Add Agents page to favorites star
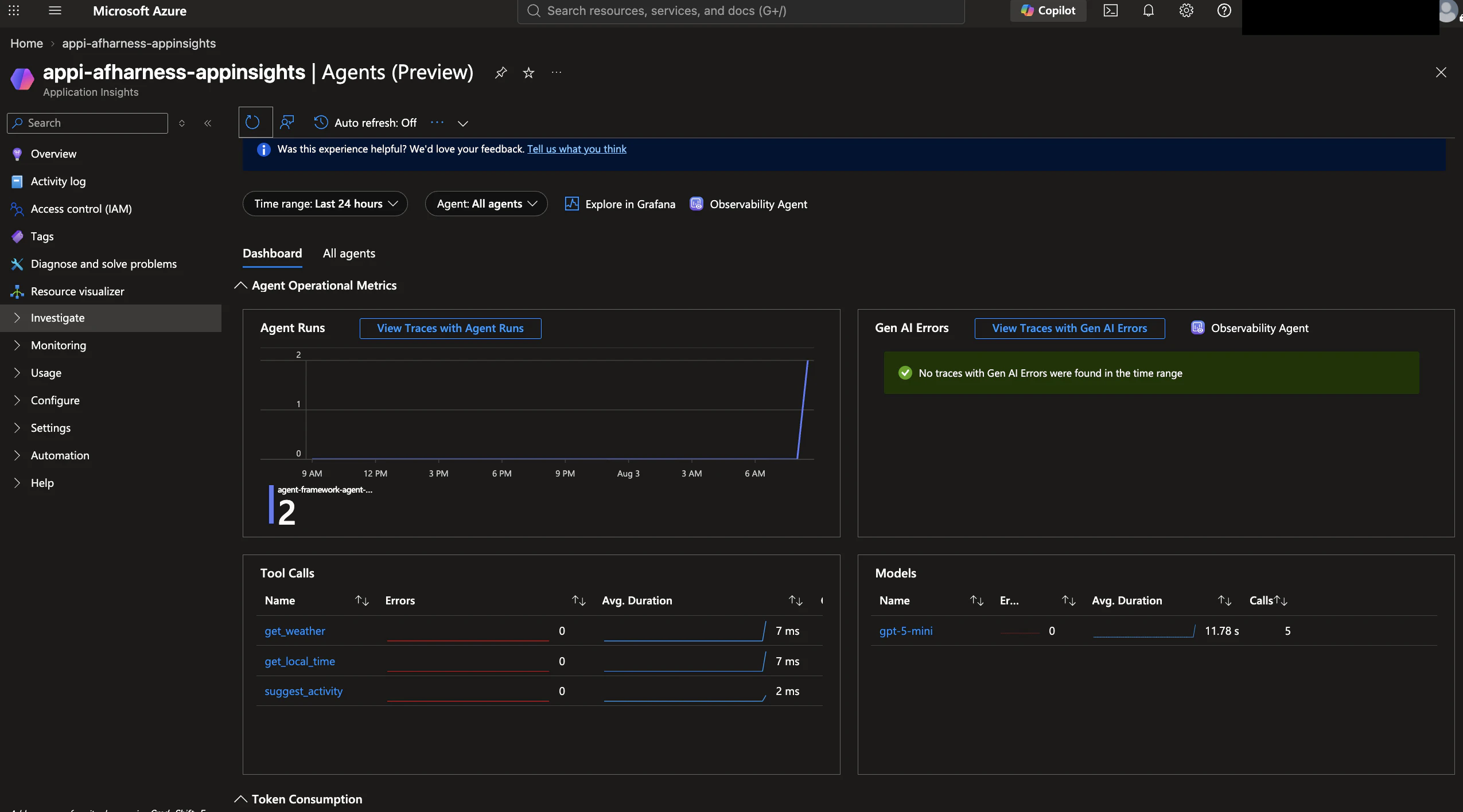Image resolution: width=1463 pixels, height=812 pixels. coord(529,73)
